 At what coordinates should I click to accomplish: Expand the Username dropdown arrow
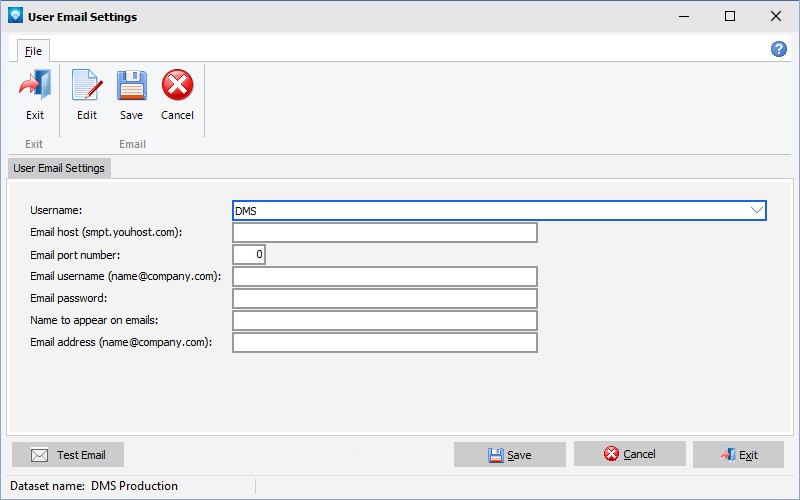(x=756, y=211)
